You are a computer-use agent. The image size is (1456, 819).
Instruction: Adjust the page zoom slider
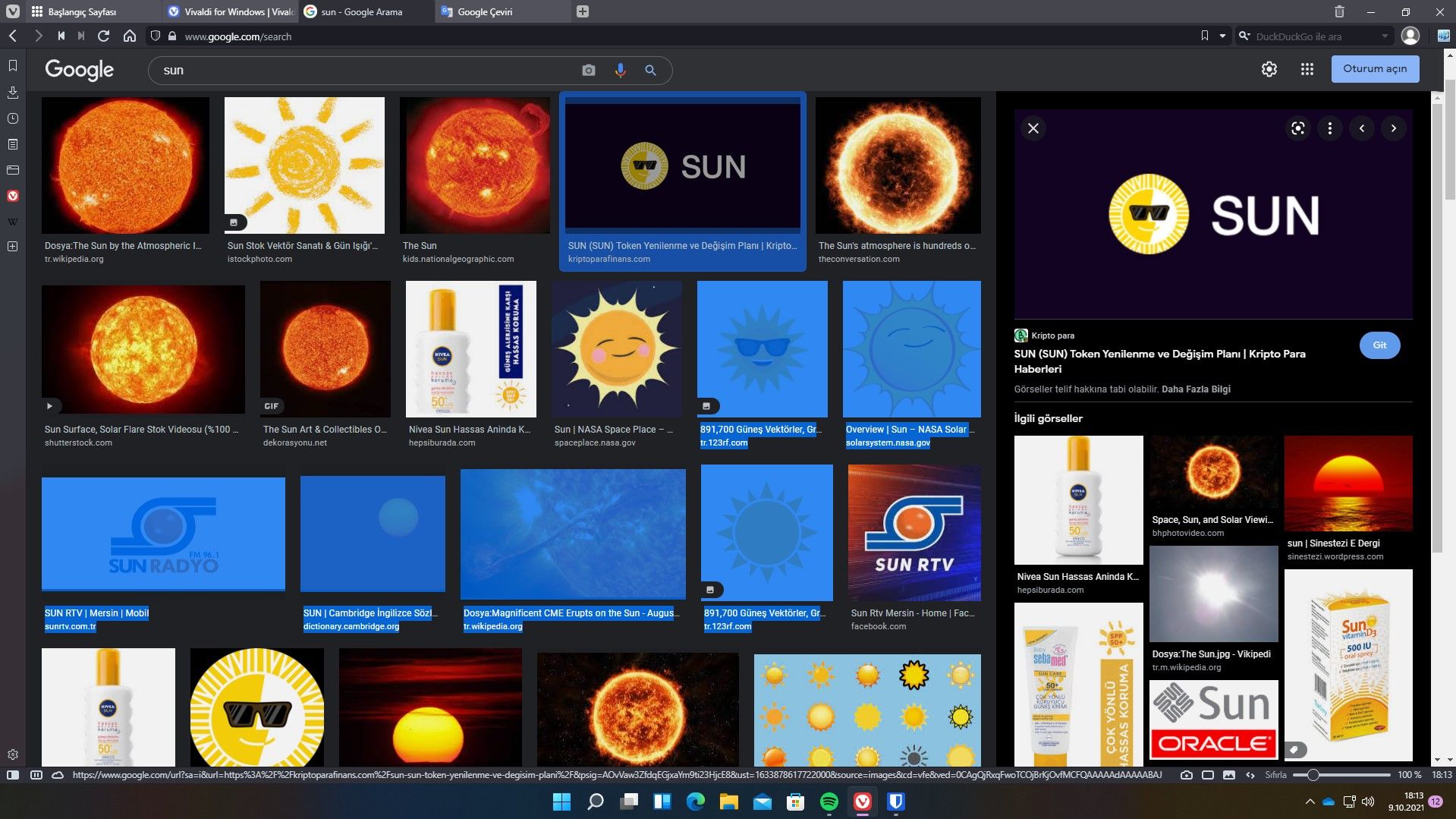[x=1341, y=775]
